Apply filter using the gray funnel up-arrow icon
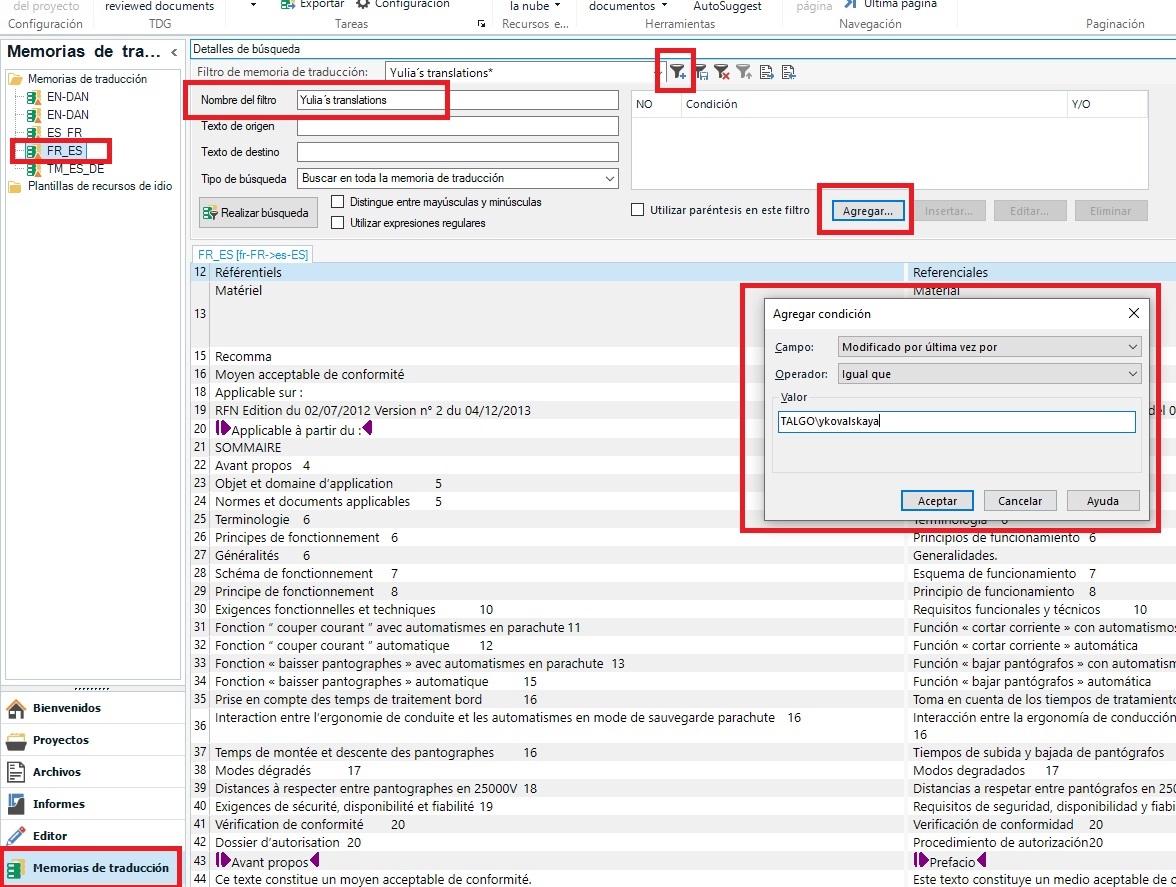 point(743,72)
